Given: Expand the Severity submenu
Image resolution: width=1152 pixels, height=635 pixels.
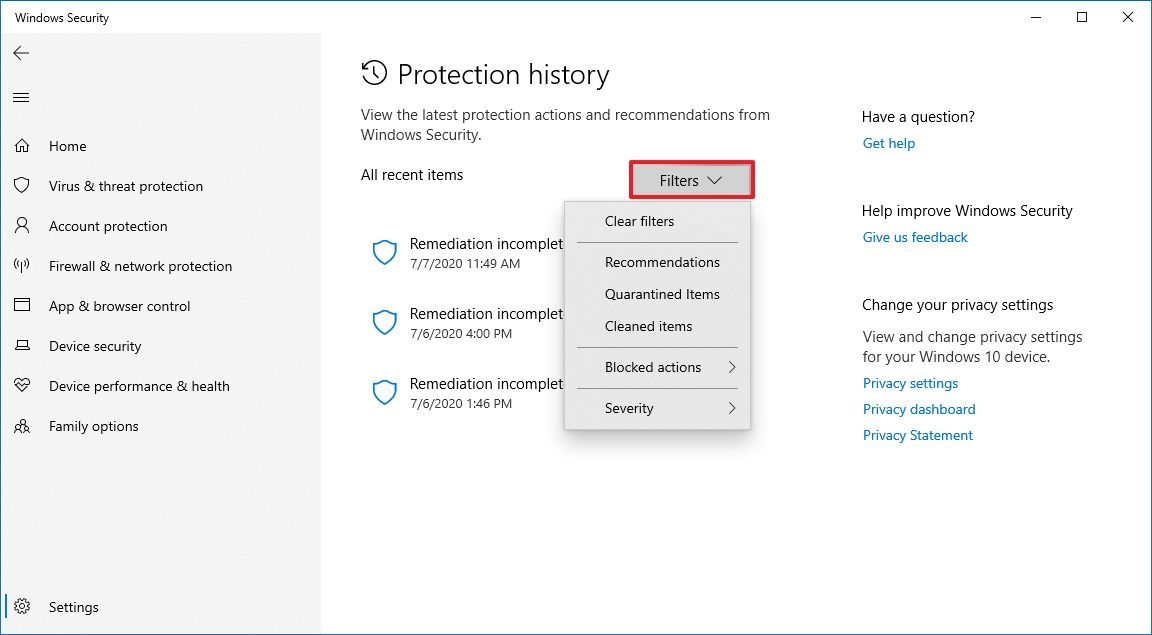Looking at the screenshot, I should click(629, 408).
